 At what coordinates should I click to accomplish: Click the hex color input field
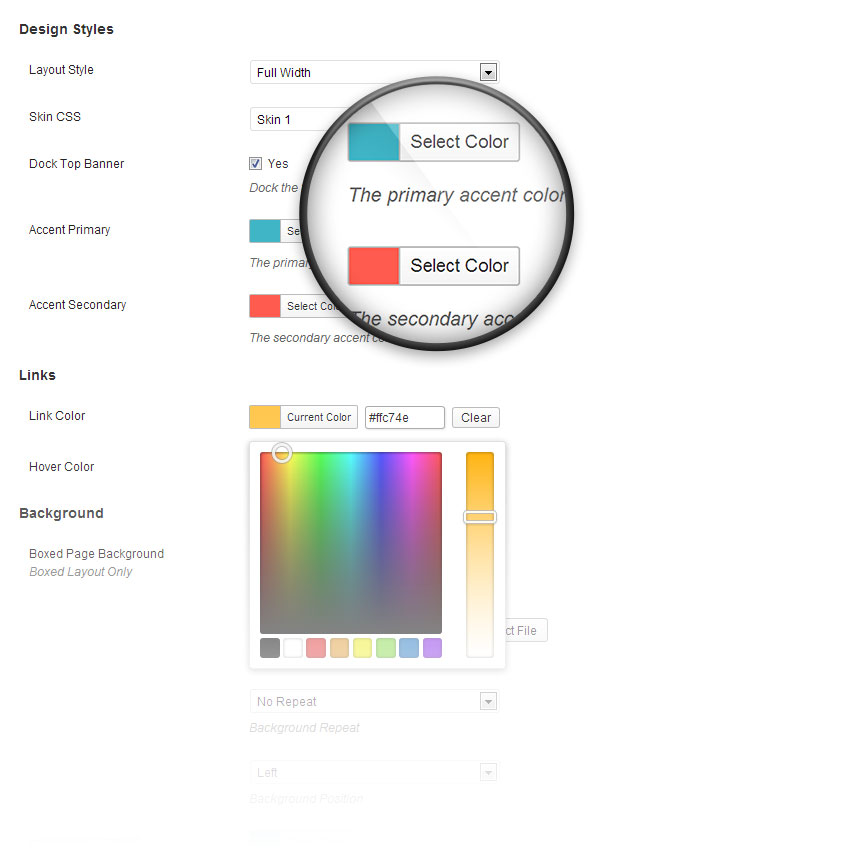click(404, 418)
